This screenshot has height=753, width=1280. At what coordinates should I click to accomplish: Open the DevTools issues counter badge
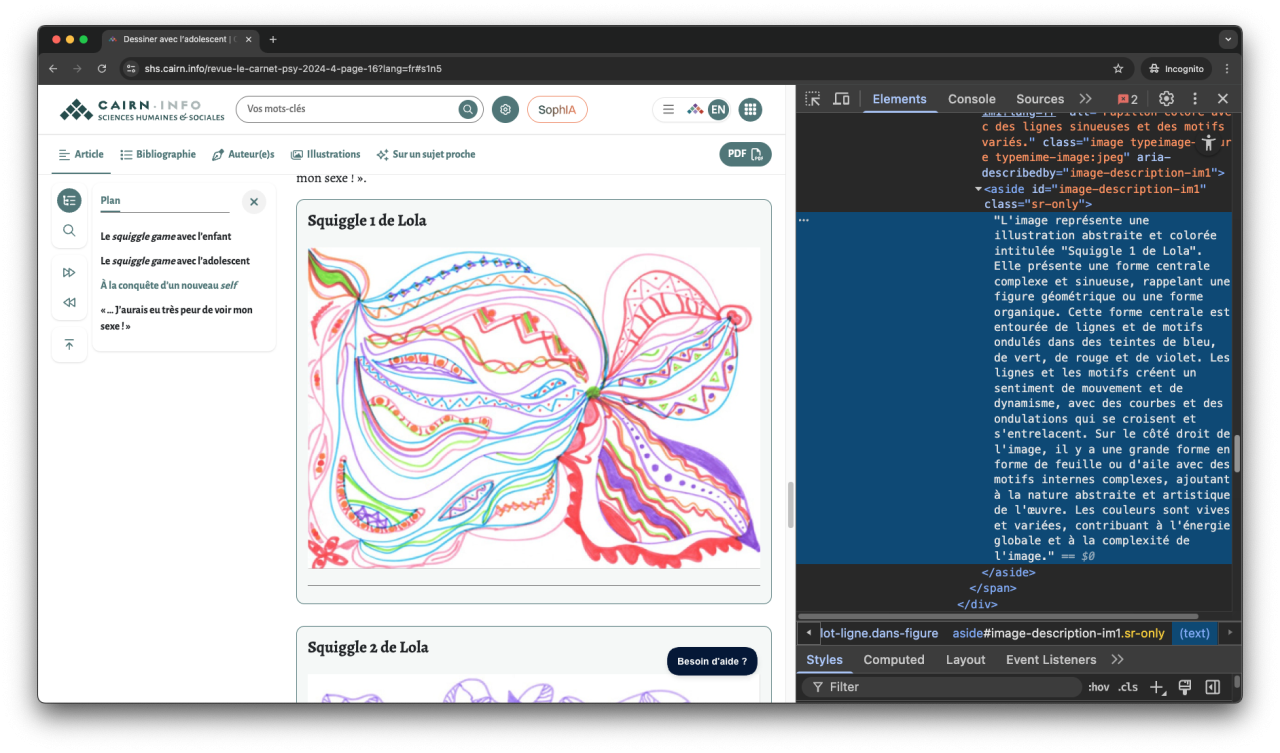tap(1127, 99)
